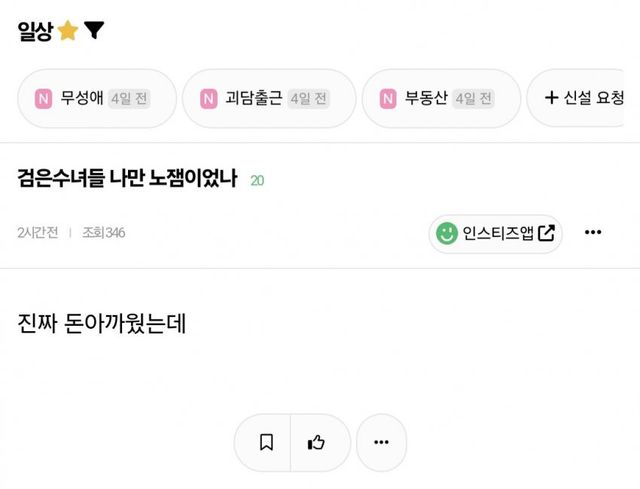Click the 2시간전 timestamp
This screenshot has width=640, height=489.
[38, 233]
